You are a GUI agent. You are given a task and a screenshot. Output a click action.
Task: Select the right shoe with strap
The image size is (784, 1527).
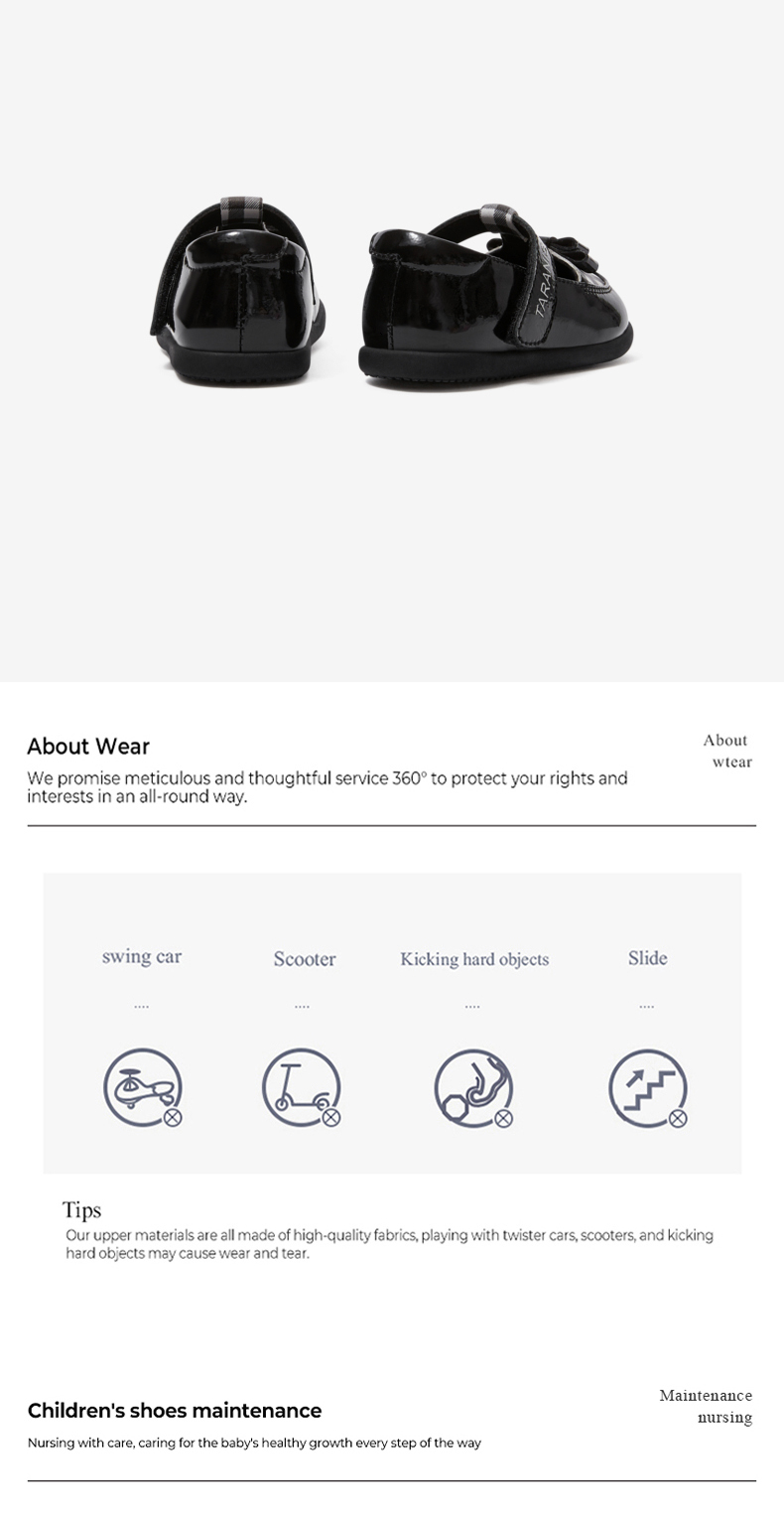click(496, 298)
